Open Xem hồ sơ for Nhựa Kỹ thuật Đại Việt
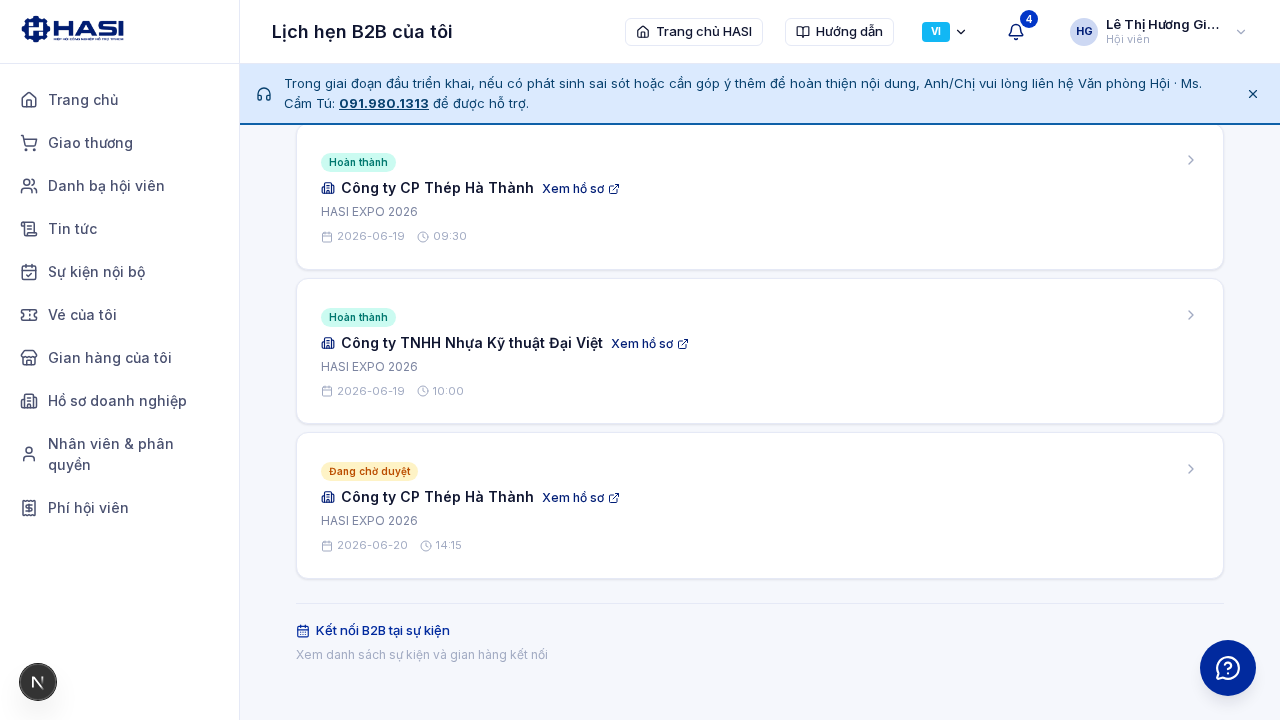The image size is (1280, 720). tap(650, 344)
